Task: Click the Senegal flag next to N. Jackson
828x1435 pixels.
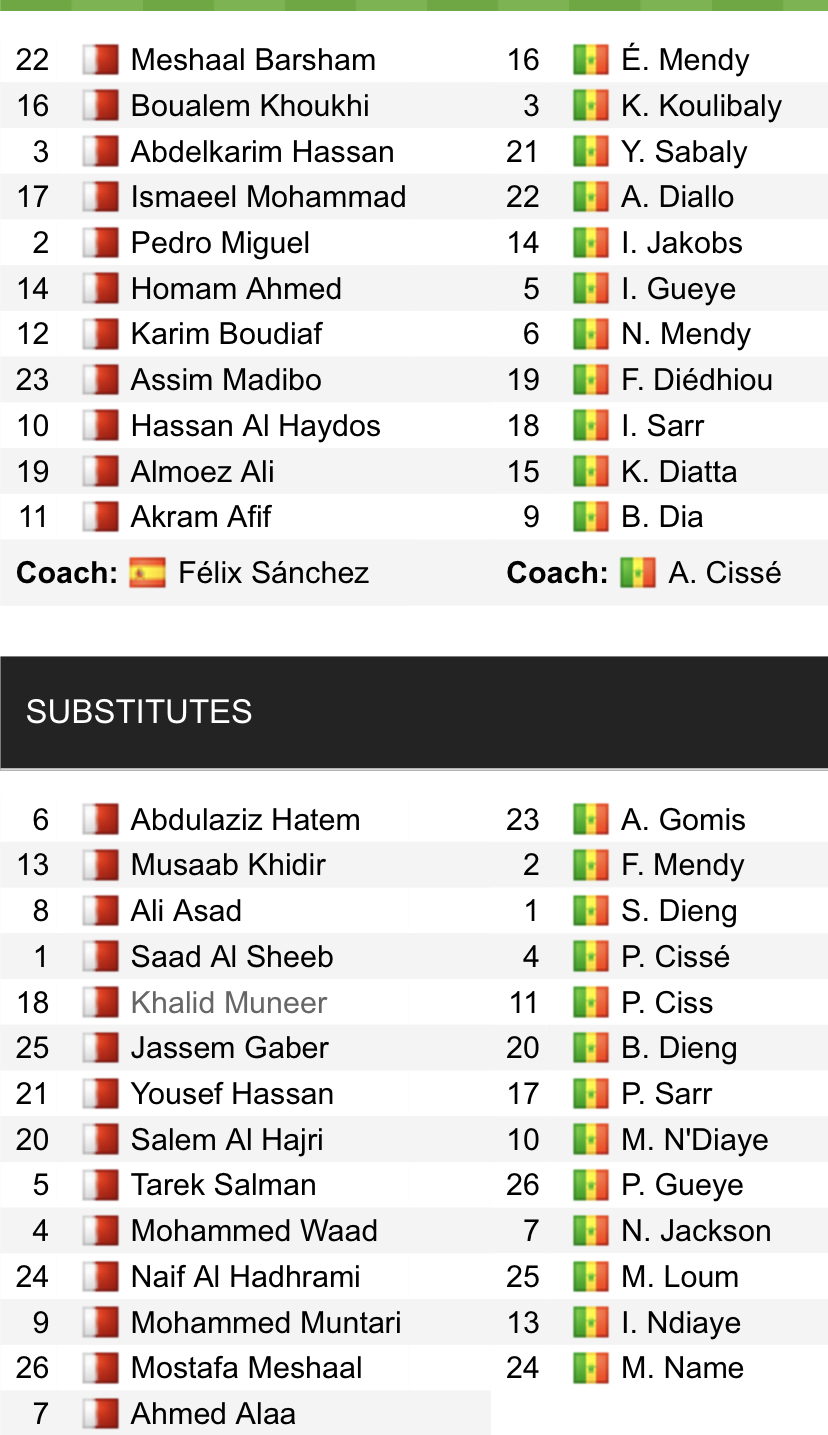Action: 591,1231
